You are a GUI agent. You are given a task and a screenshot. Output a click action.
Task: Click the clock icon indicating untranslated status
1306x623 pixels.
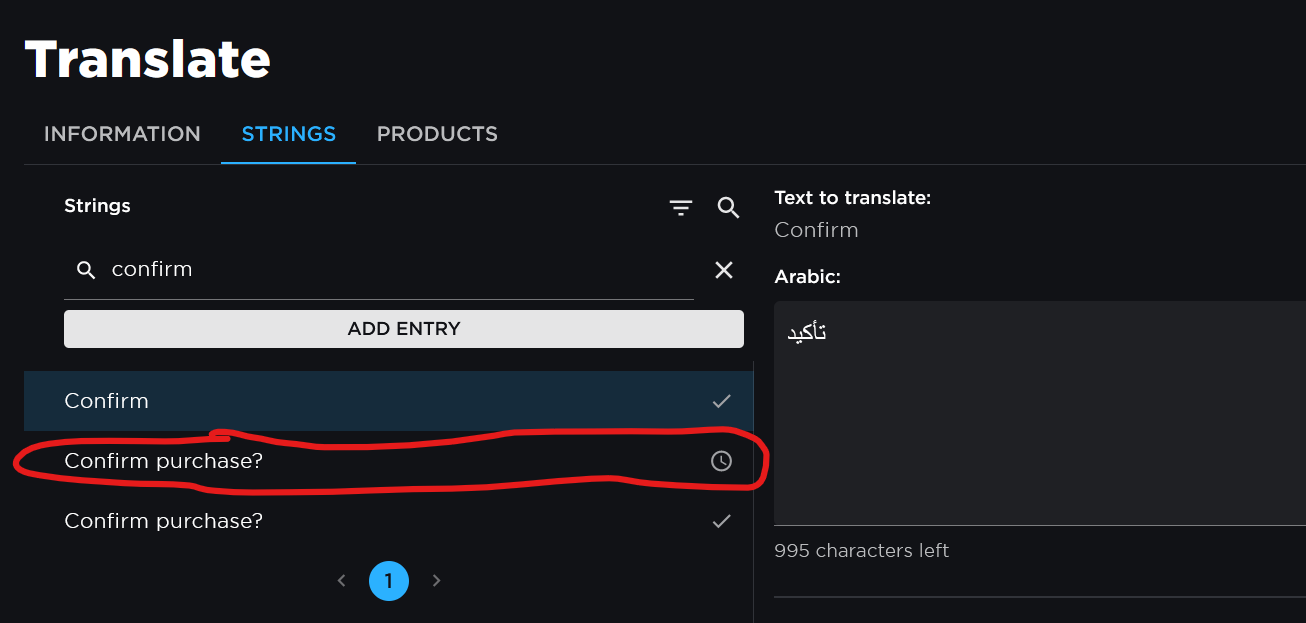[721, 461]
